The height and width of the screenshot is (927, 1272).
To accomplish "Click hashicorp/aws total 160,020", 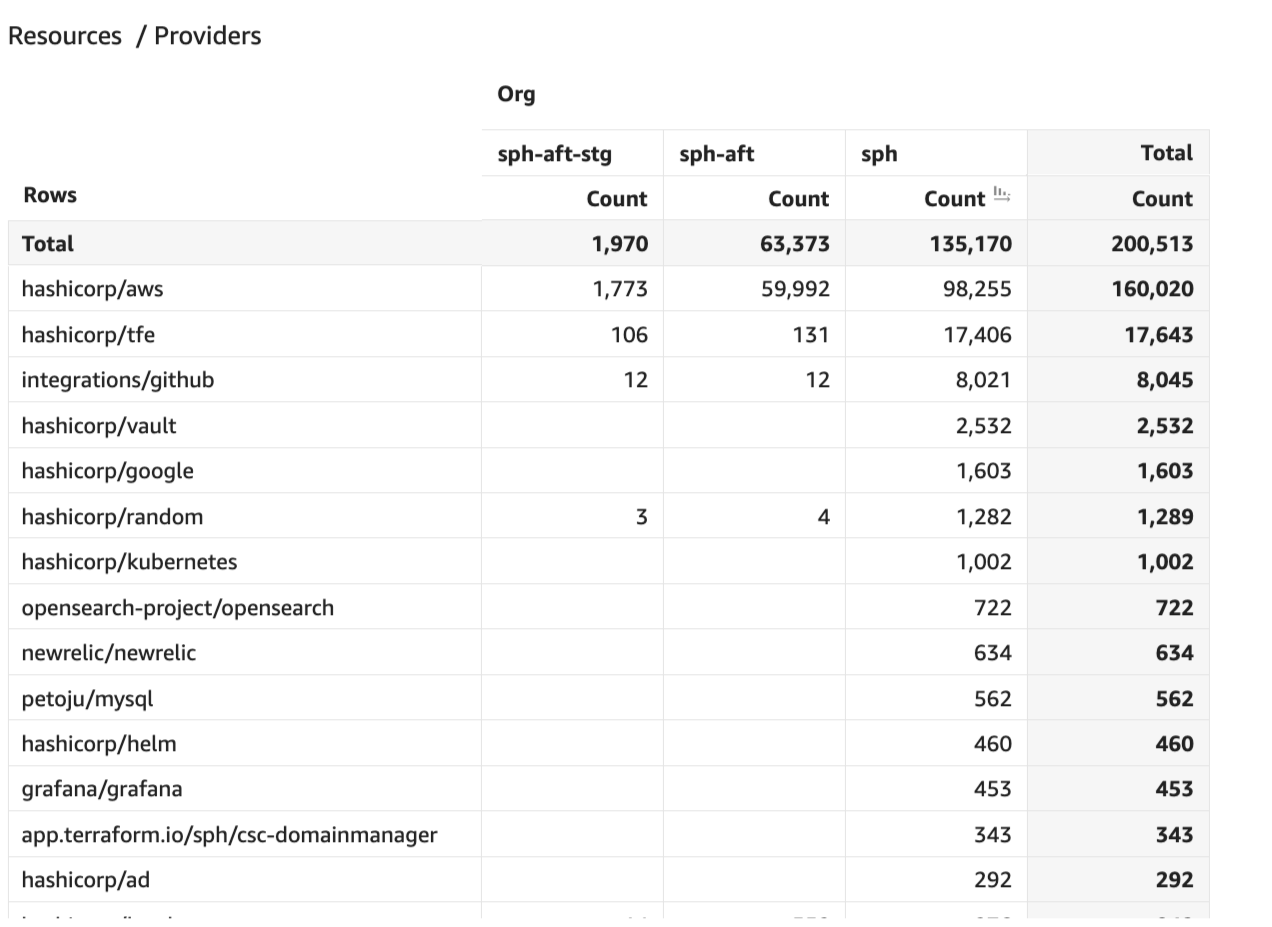I will click(x=1152, y=289).
